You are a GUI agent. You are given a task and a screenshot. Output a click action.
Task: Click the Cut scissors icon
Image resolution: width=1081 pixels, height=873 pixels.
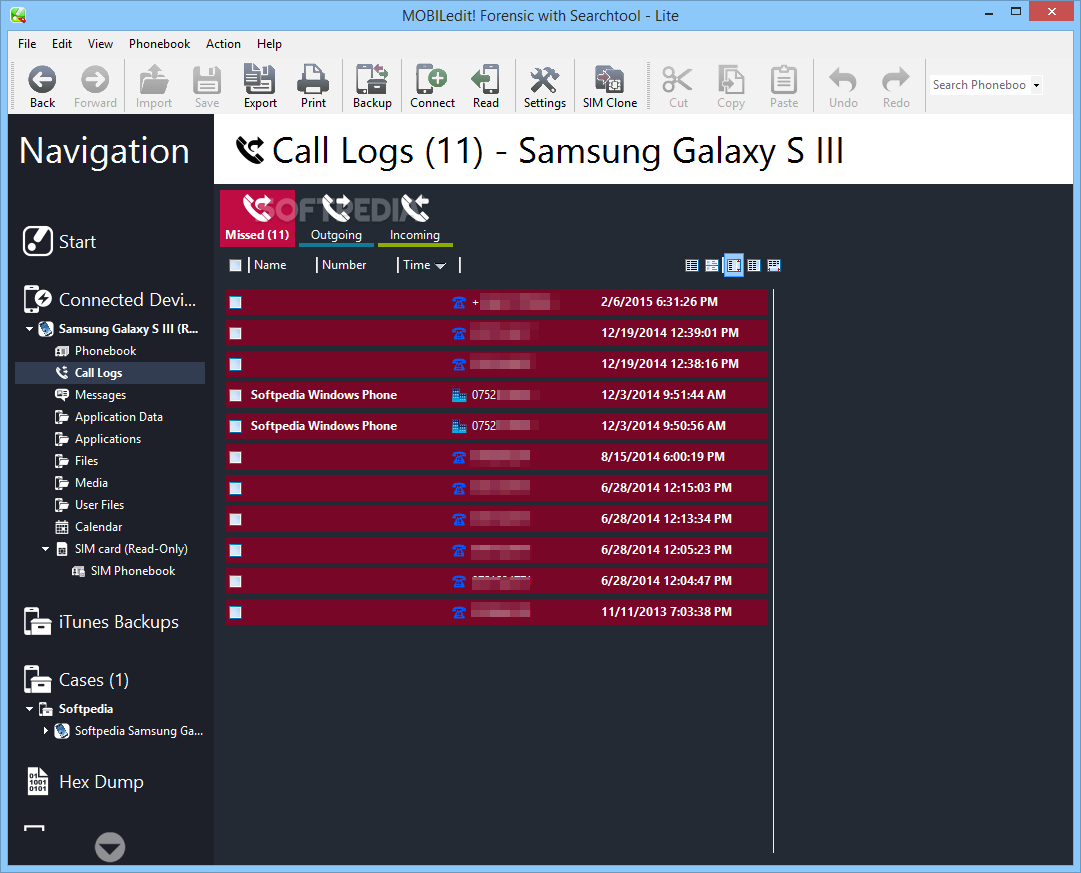(678, 80)
